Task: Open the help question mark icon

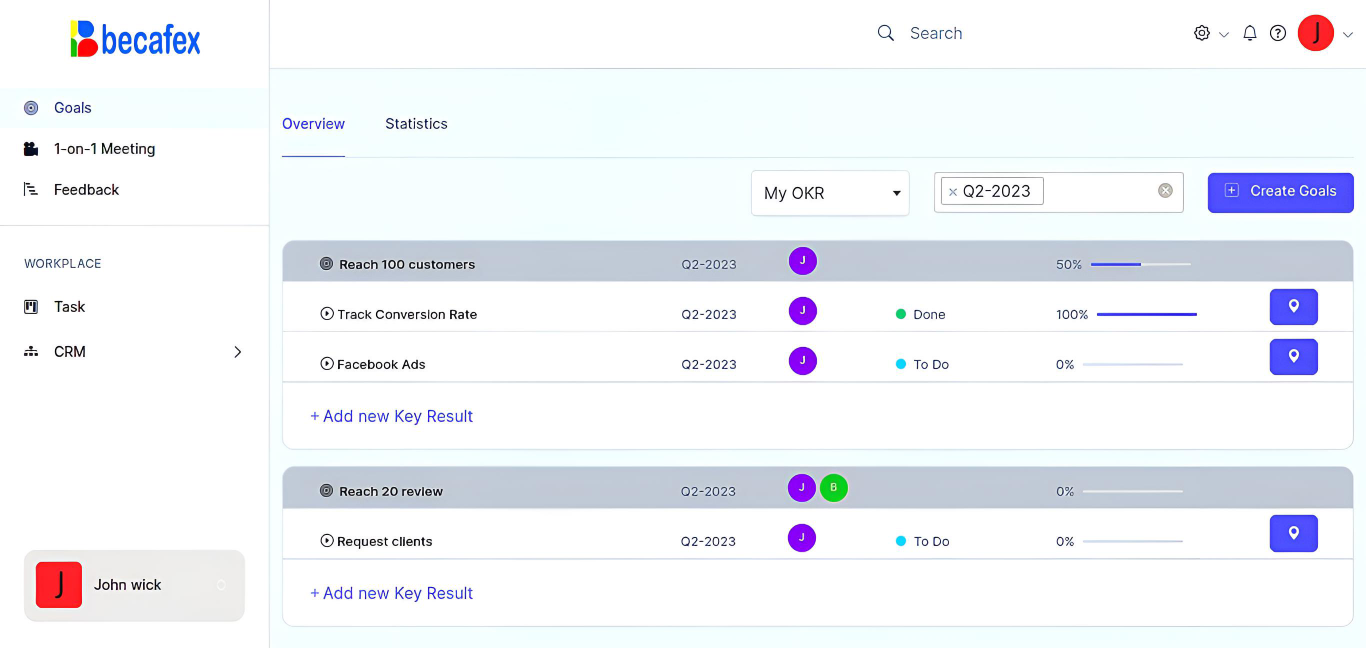Action: click(1277, 33)
